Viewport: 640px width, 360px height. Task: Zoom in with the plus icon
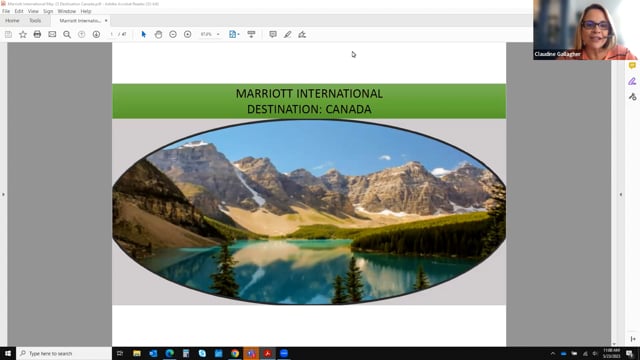188,34
